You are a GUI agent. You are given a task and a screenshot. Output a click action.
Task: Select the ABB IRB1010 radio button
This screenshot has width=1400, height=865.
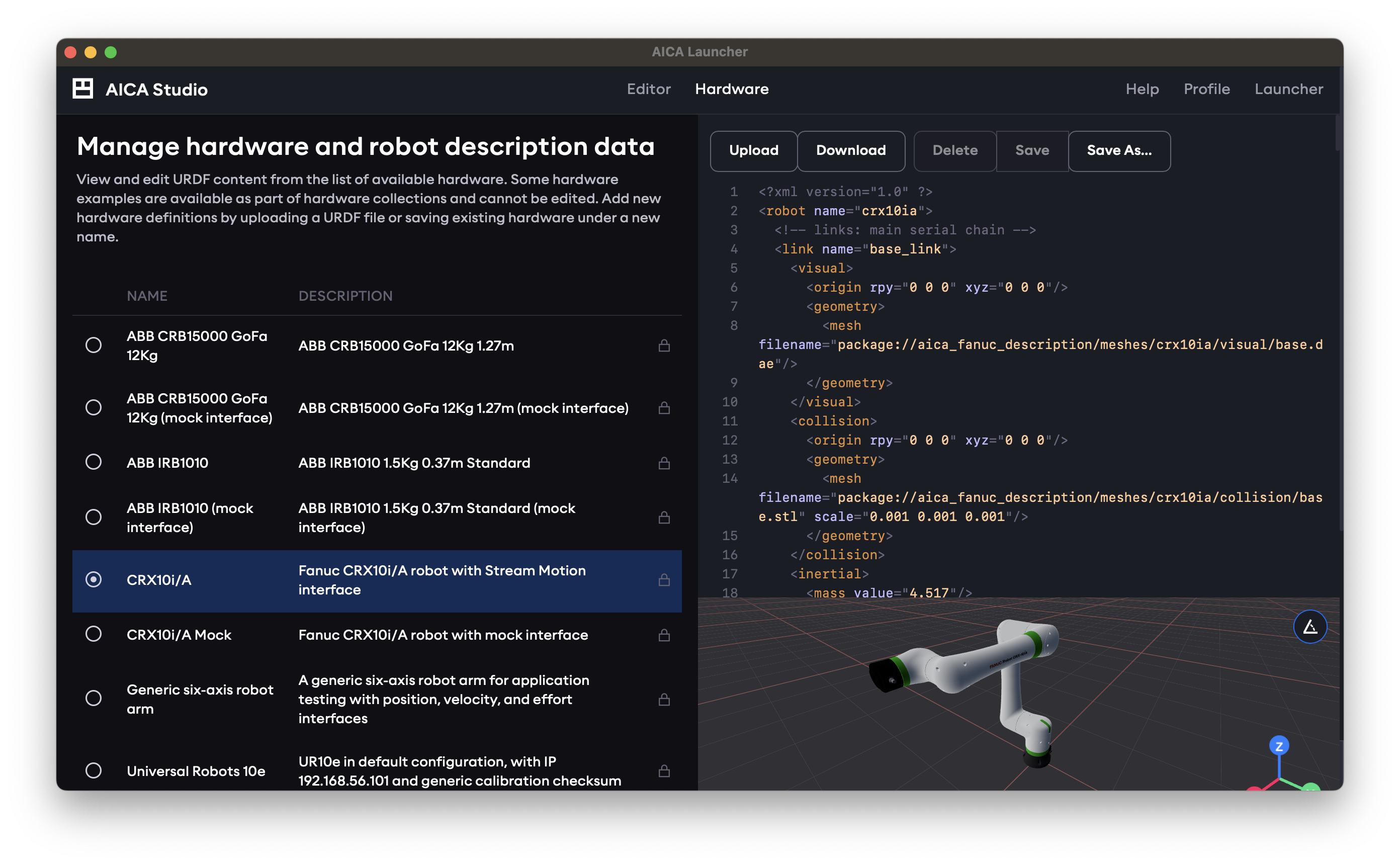pos(93,463)
